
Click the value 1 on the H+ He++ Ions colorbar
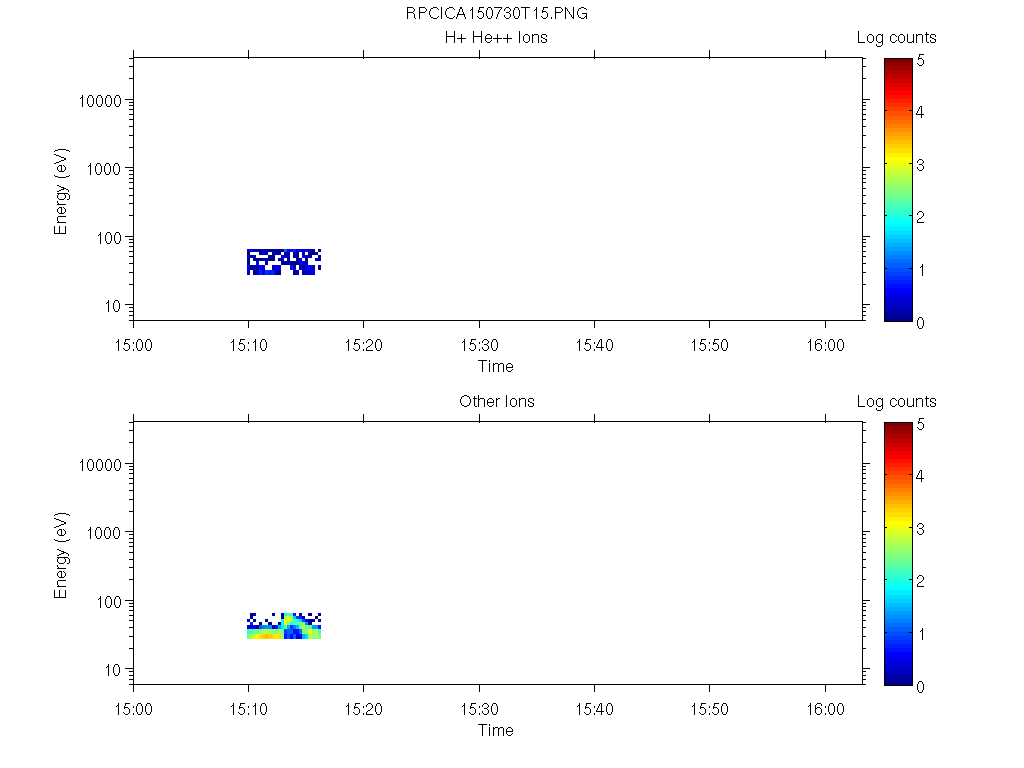pyautogui.click(x=921, y=270)
